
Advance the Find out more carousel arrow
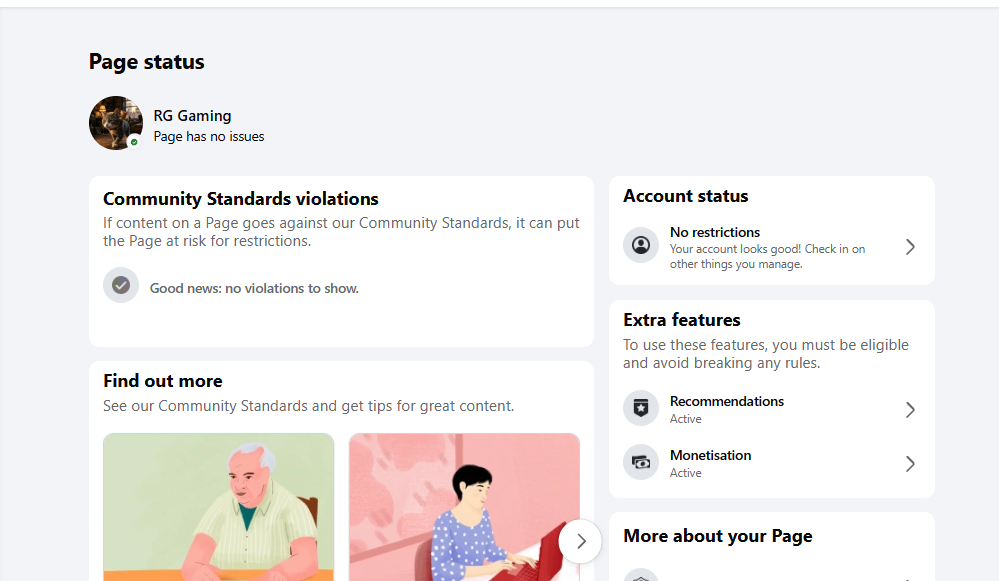point(580,542)
